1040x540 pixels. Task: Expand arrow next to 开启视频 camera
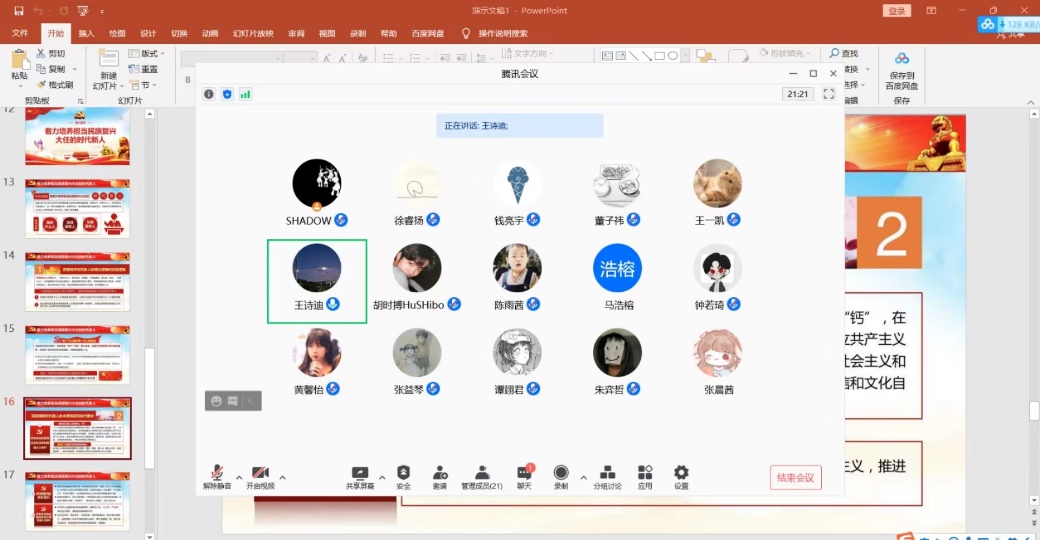[x=282, y=477]
